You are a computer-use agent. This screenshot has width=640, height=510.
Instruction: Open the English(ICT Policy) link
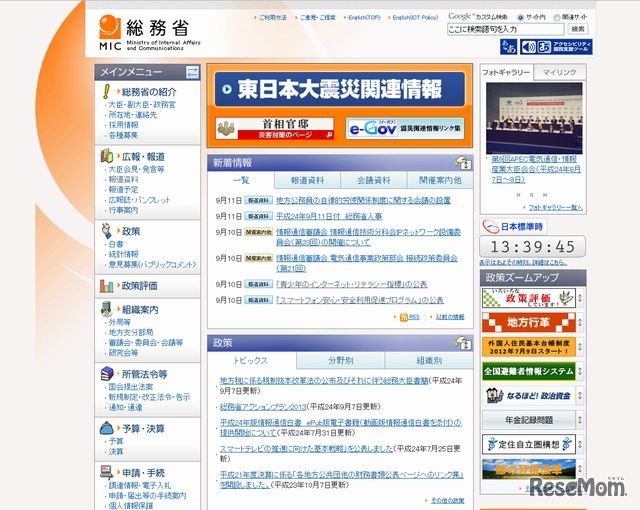[x=415, y=18]
